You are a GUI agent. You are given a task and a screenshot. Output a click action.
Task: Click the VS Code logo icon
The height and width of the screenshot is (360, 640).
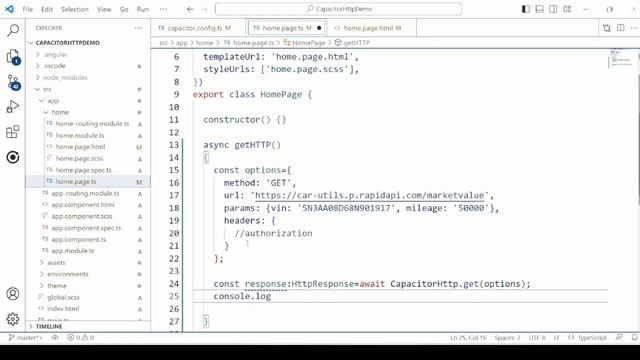(x=9, y=9)
